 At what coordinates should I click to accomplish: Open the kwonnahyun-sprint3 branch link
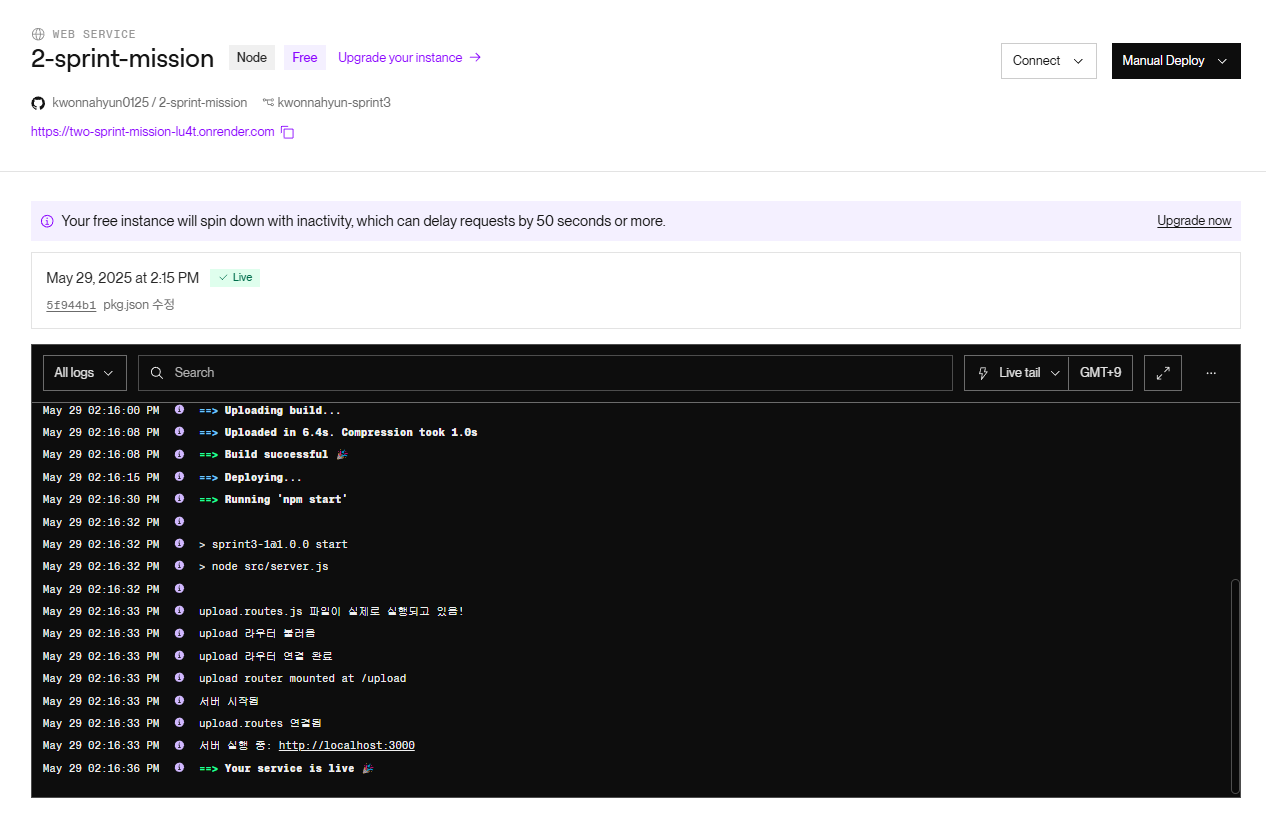tap(334, 103)
